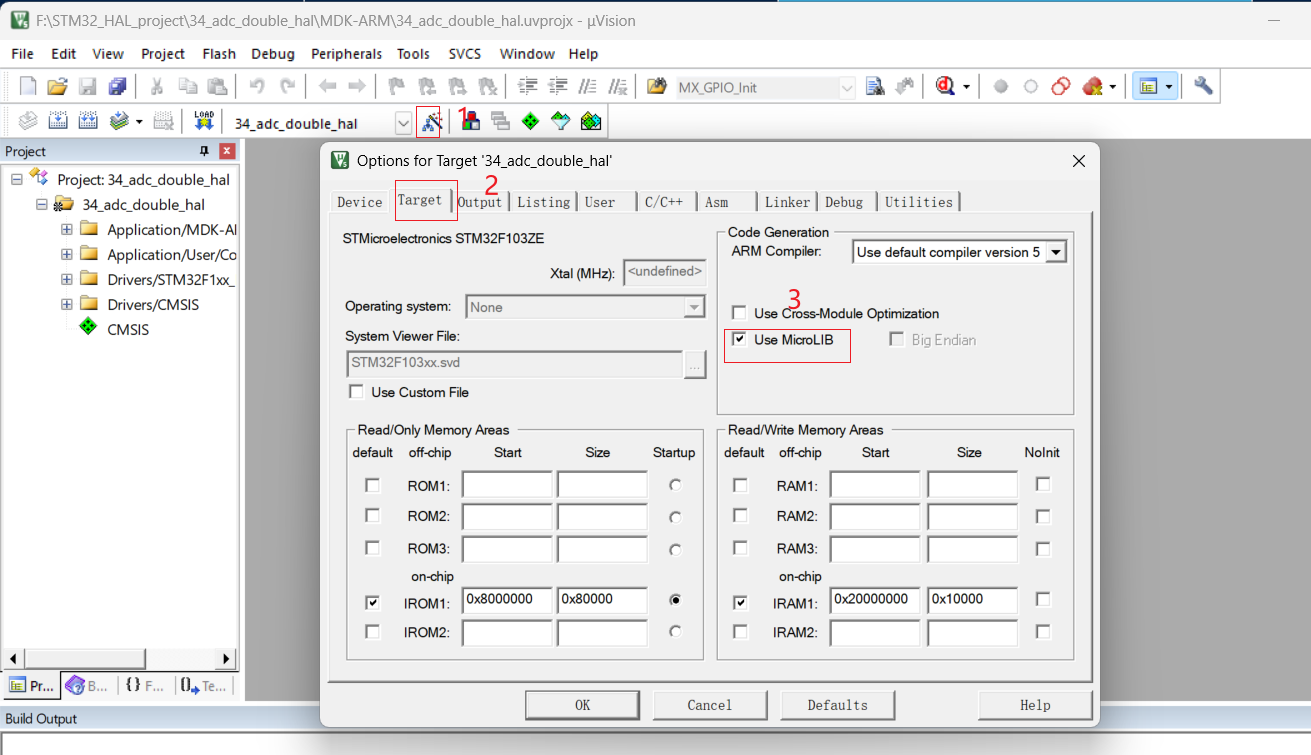Open the Peripherals menu
The width and height of the screenshot is (1311, 755).
(346, 54)
